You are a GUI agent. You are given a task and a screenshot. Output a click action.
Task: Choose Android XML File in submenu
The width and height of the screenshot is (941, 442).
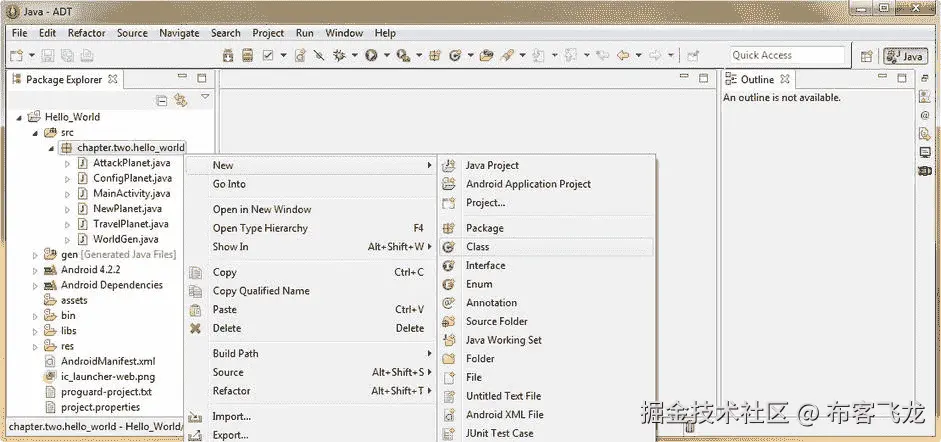[x=547, y=414]
